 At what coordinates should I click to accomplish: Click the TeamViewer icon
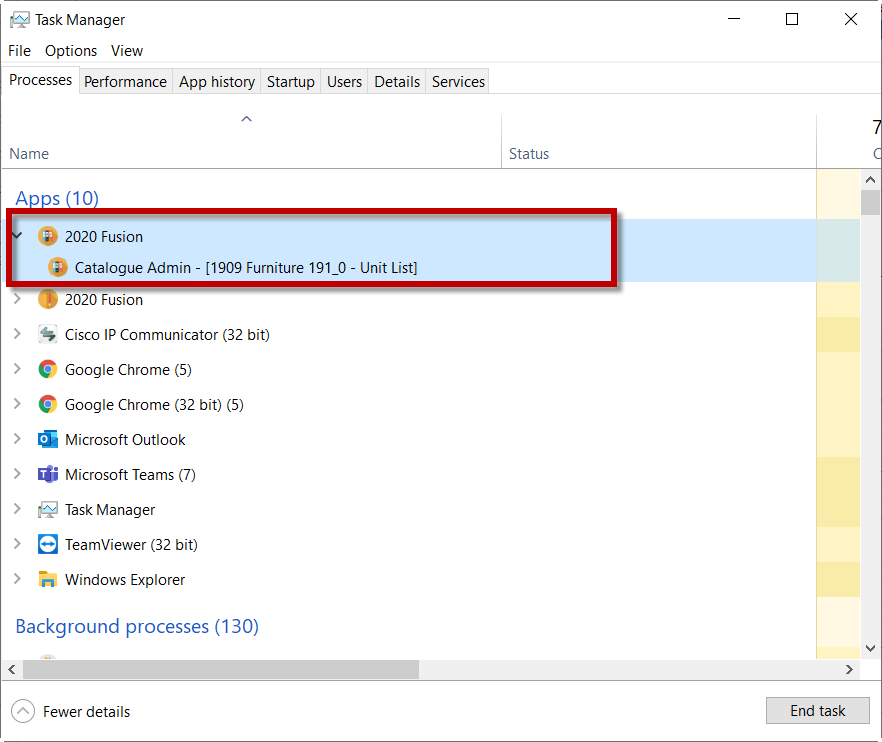[48, 544]
